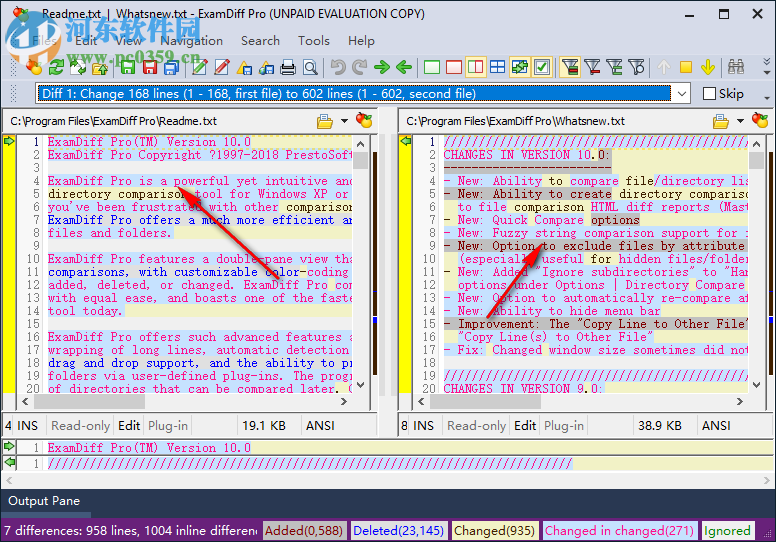Viewport: 776px width, 542px height.
Task: Click the four-pane grid layout icon
Action: click(497, 67)
